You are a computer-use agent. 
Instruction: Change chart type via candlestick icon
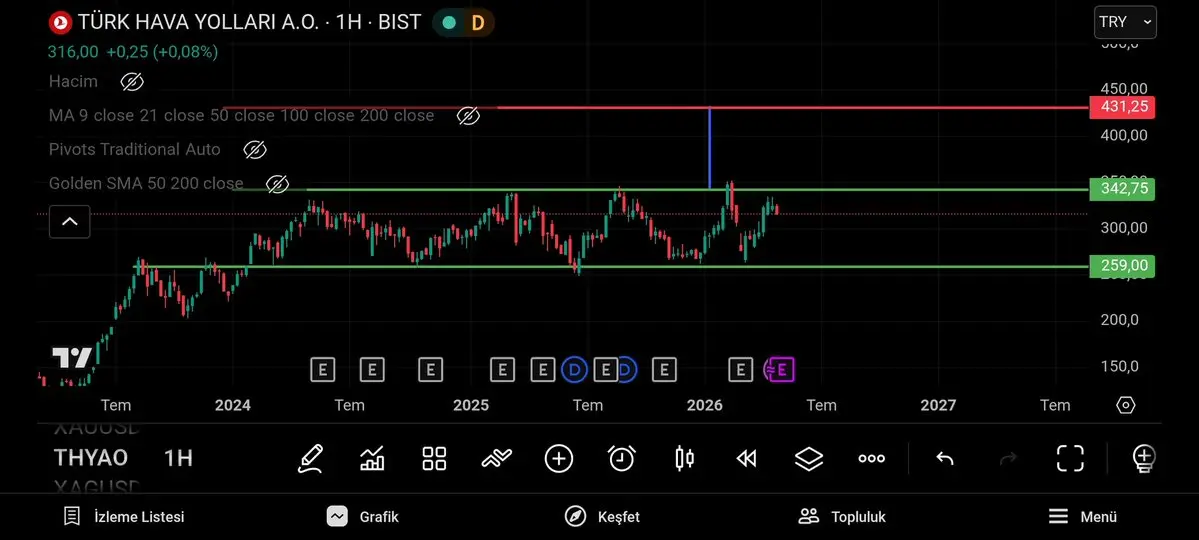684,459
